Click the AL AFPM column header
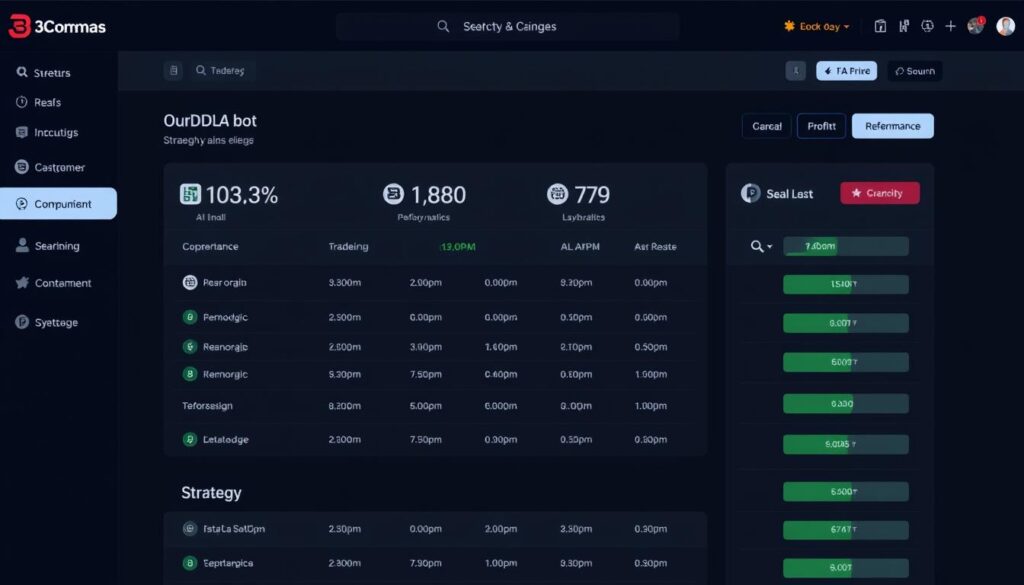1024x585 pixels. [580, 247]
